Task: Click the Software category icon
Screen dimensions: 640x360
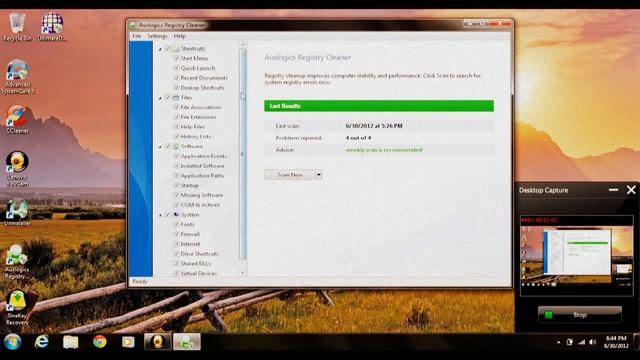Action: tap(176, 146)
